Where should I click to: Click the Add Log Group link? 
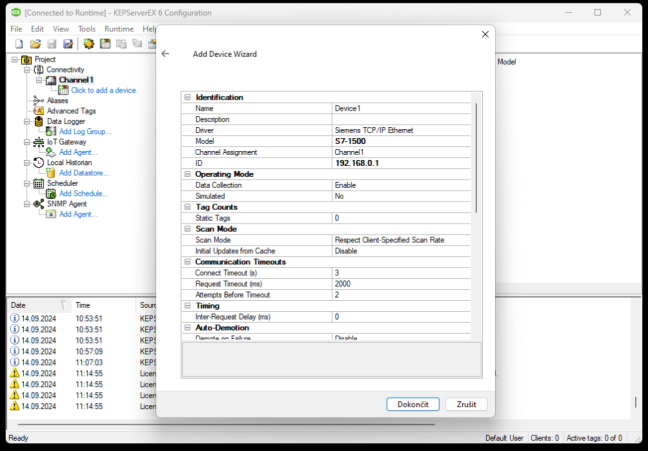click(85, 131)
